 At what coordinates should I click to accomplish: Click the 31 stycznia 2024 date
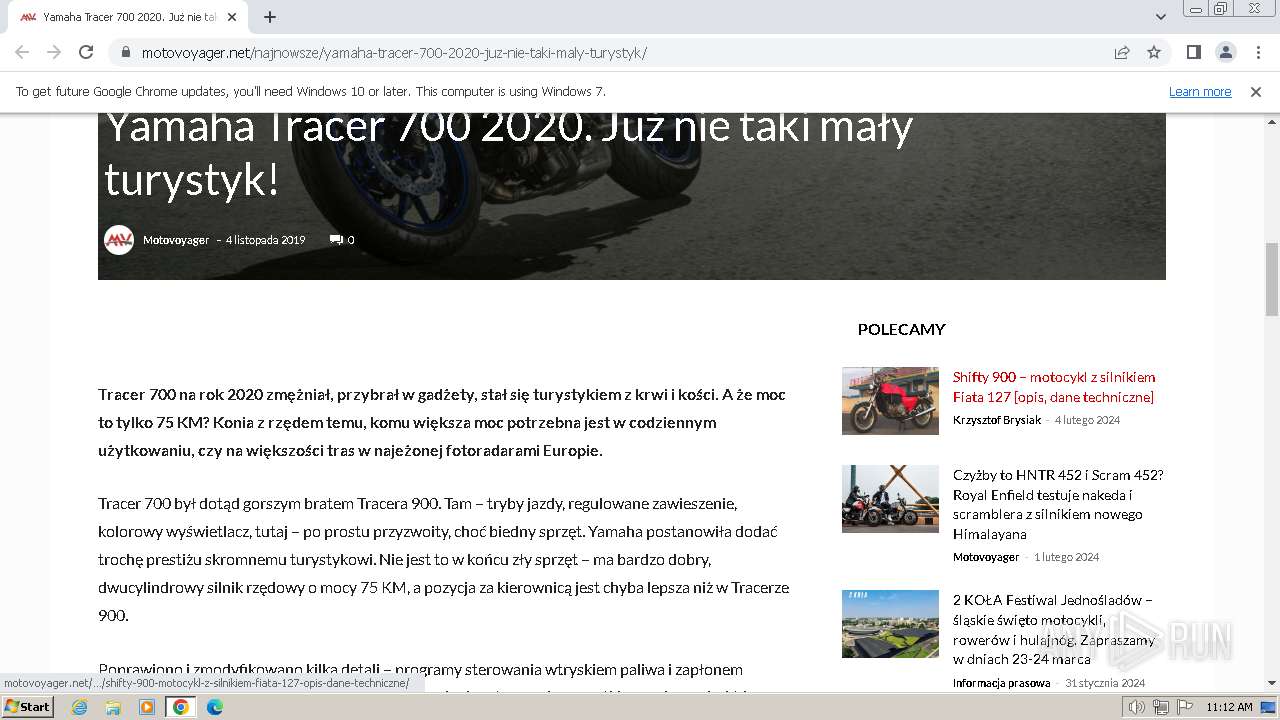click(1105, 683)
